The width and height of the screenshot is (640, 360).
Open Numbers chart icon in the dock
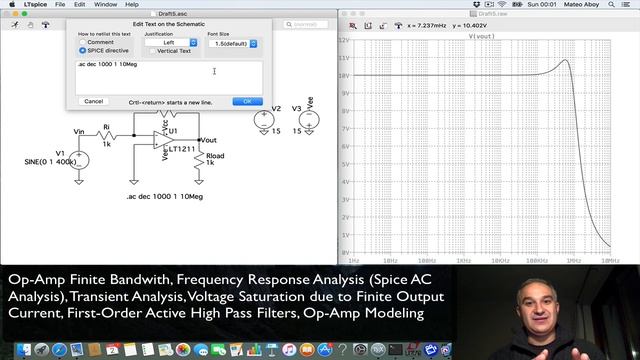(254, 350)
